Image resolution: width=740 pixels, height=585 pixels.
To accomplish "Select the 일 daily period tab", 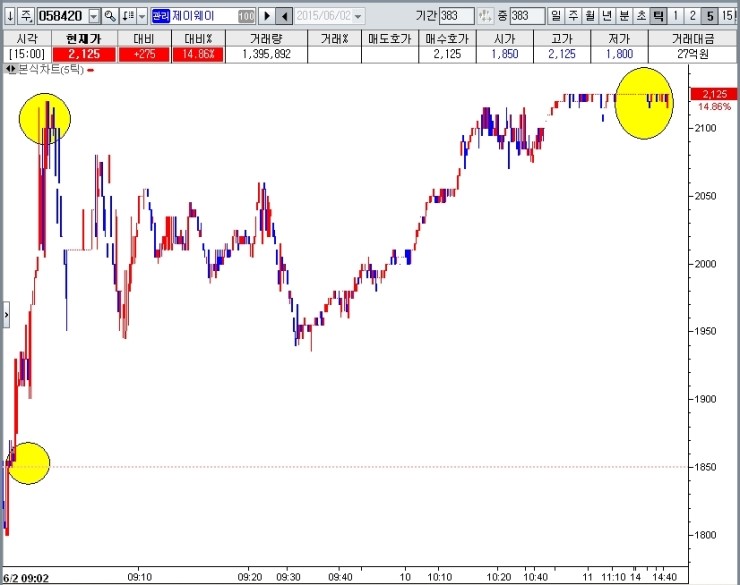I will (556, 16).
